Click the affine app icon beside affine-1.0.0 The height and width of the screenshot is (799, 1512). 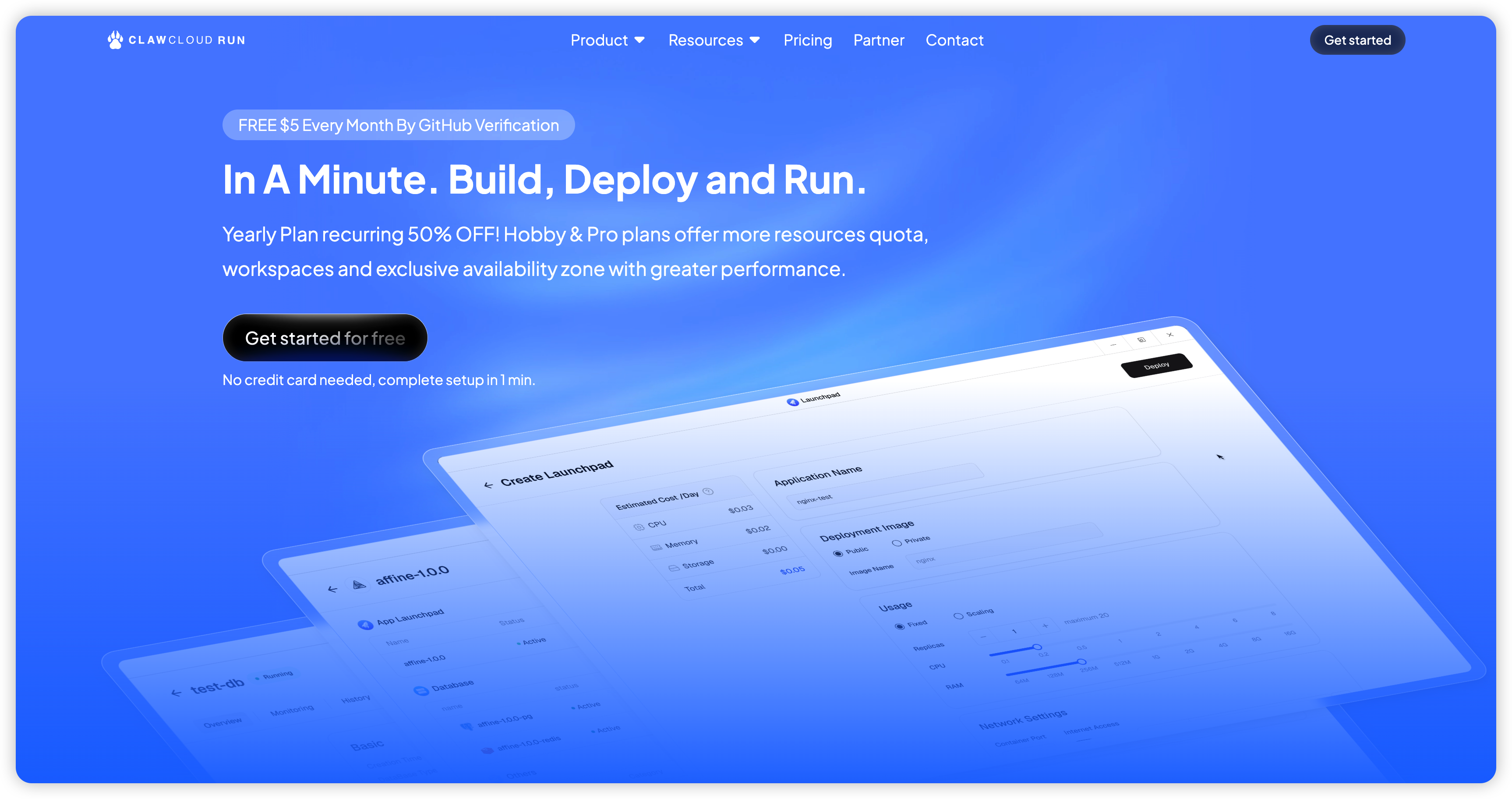[359, 584]
